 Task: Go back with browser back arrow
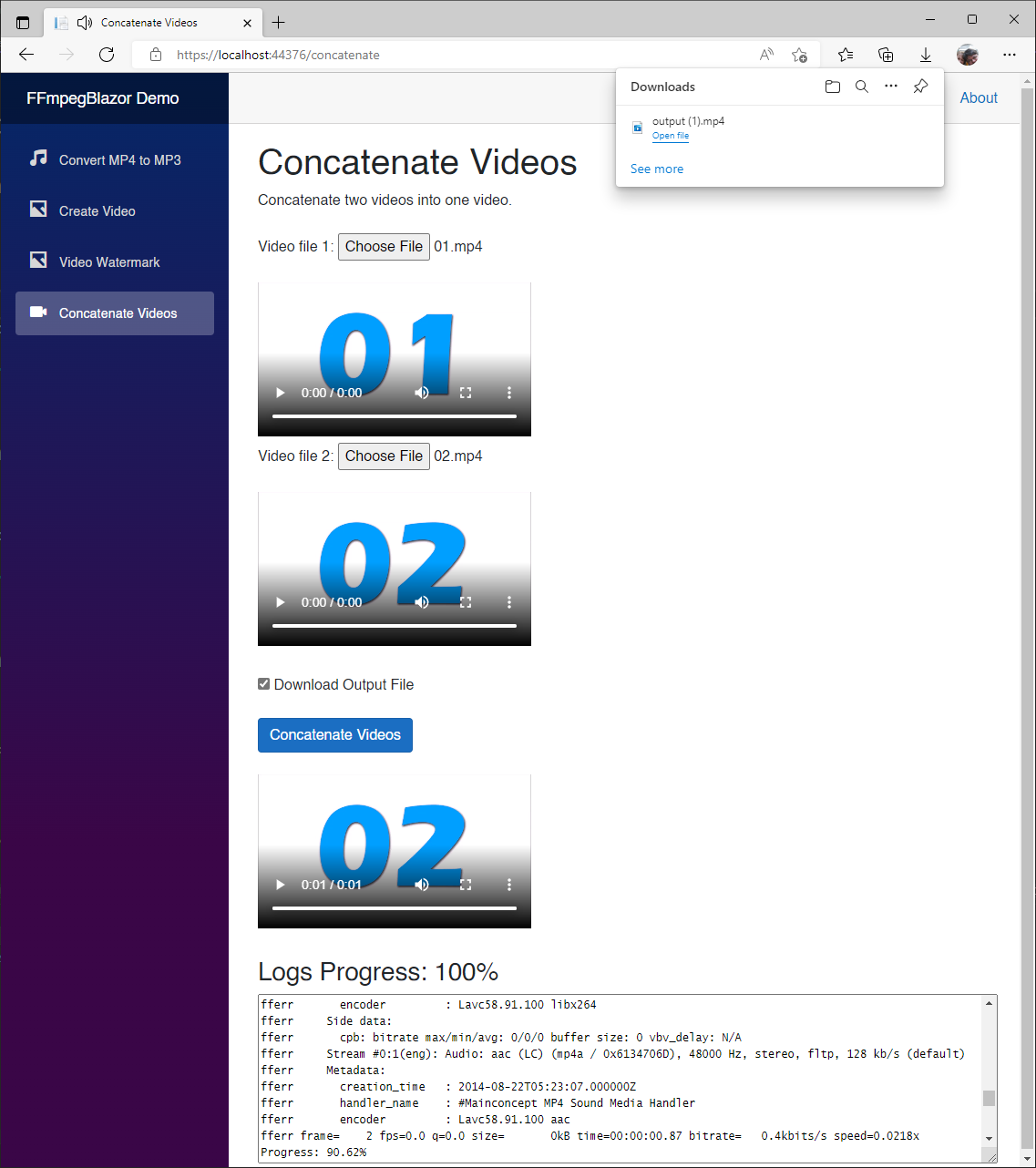coord(26,55)
